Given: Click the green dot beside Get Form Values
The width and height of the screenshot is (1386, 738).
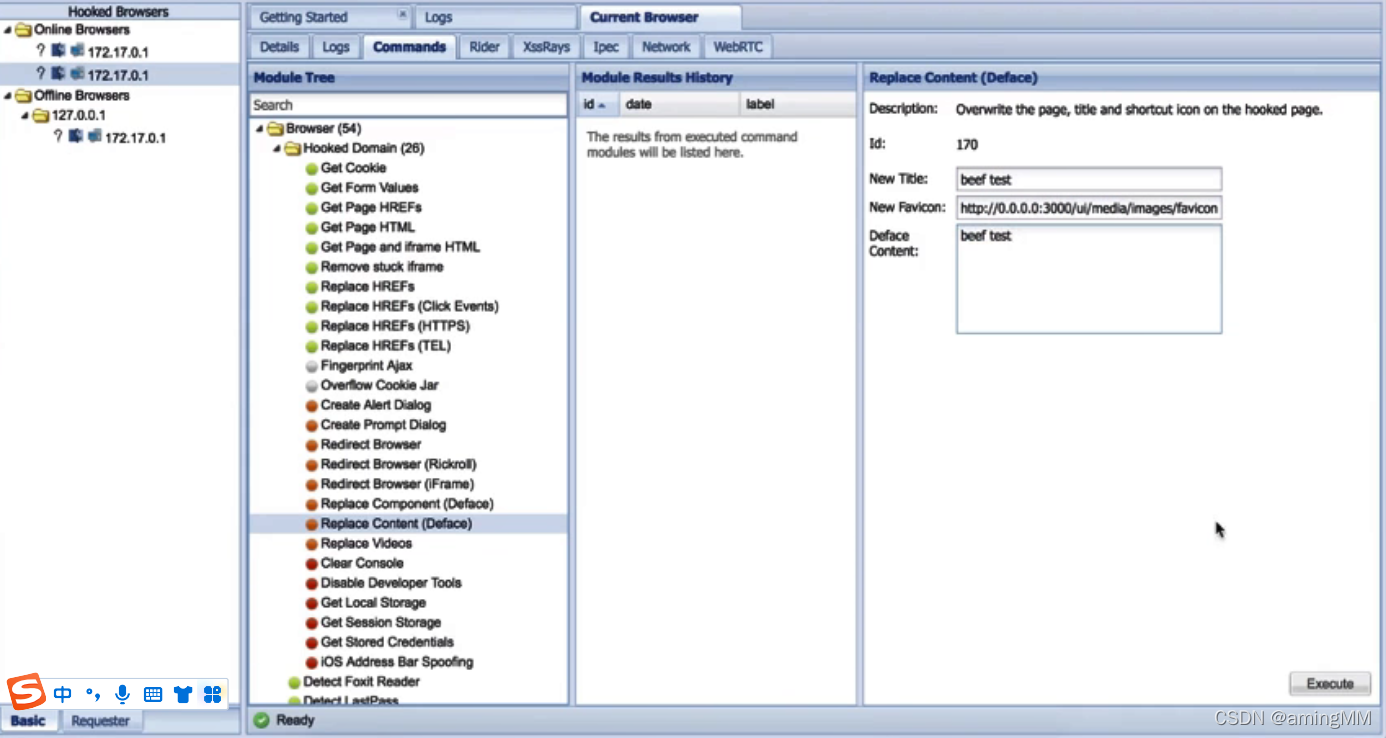Looking at the screenshot, I should [x=312, y=188].
